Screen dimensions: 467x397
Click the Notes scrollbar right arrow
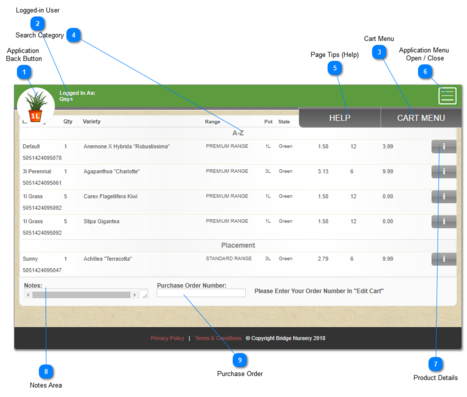[134, 295]
